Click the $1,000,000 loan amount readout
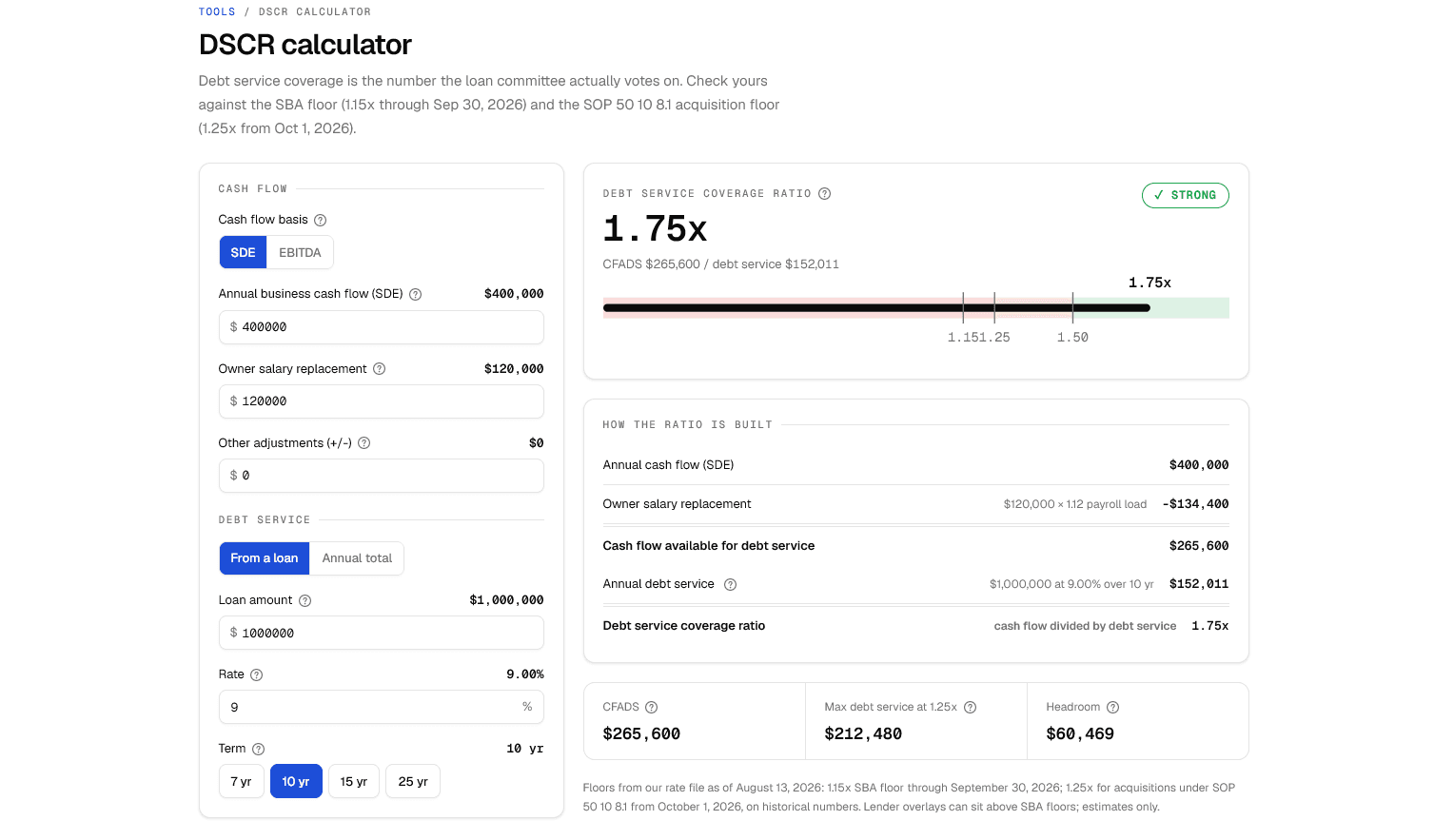This screenshot has height=840, width=1434. coord(506,600)
